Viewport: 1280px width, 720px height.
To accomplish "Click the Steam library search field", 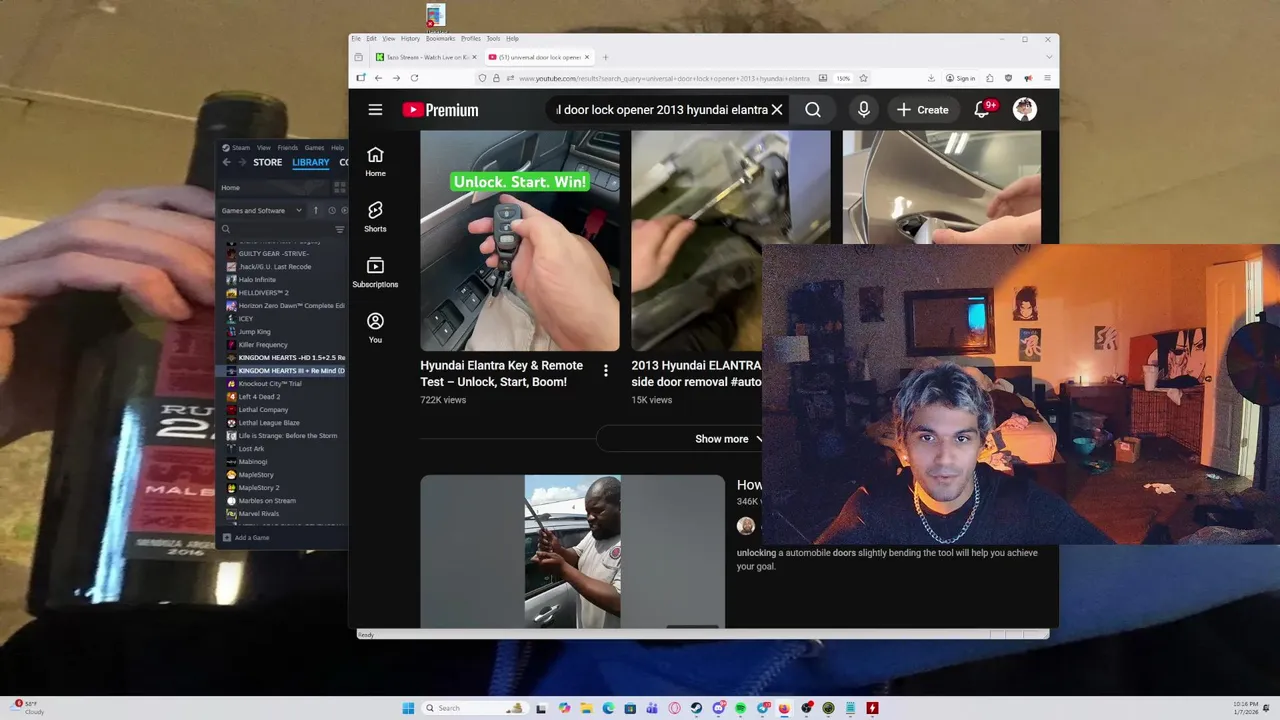I will (275, 229).
